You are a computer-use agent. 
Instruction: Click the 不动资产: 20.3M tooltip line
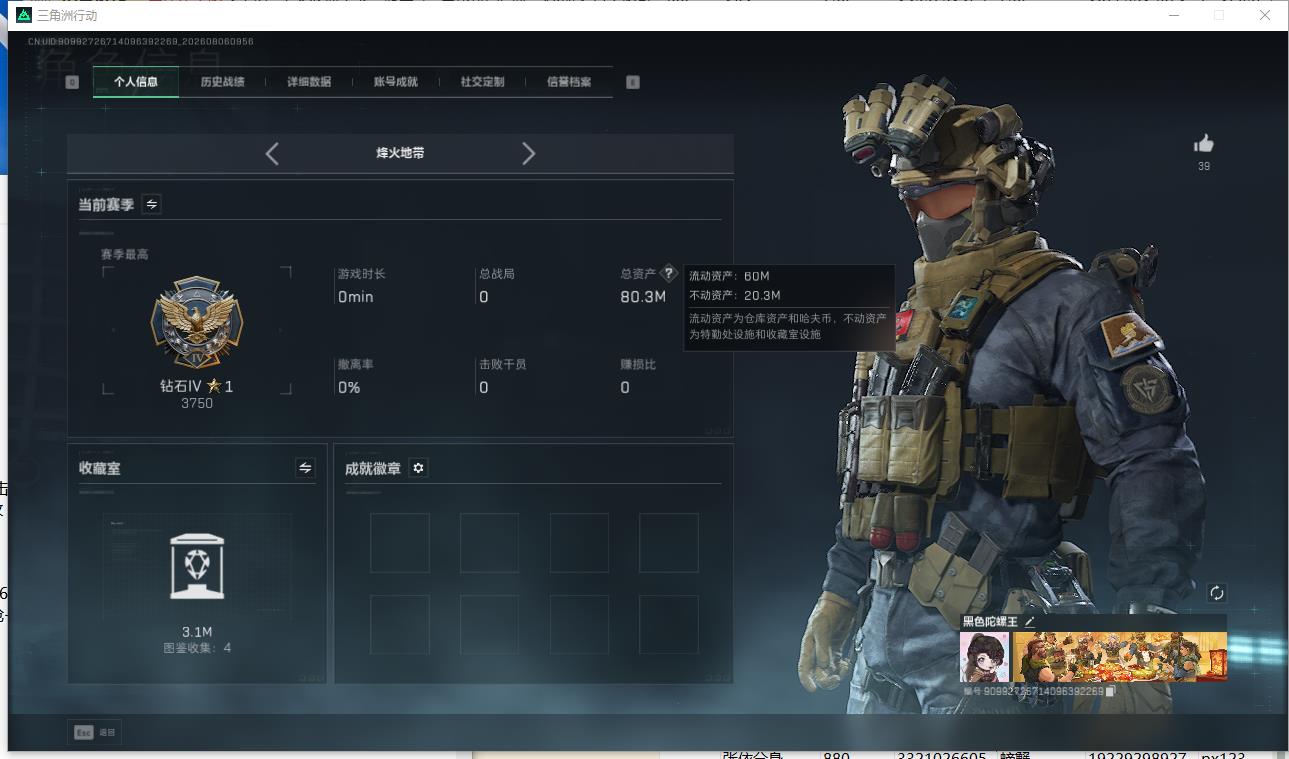[x=735, y=295]
